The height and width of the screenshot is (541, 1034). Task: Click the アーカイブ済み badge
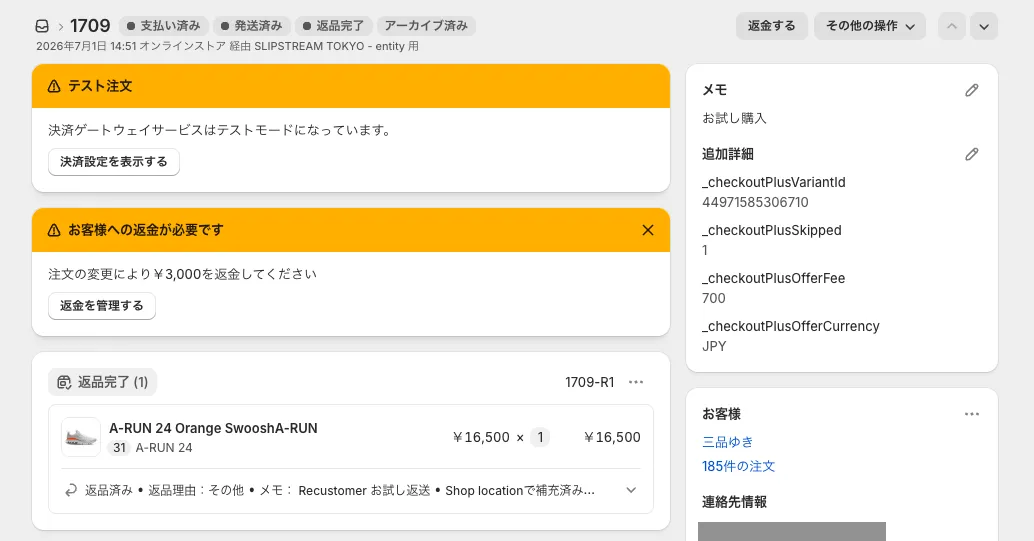[x=426, y=26]
